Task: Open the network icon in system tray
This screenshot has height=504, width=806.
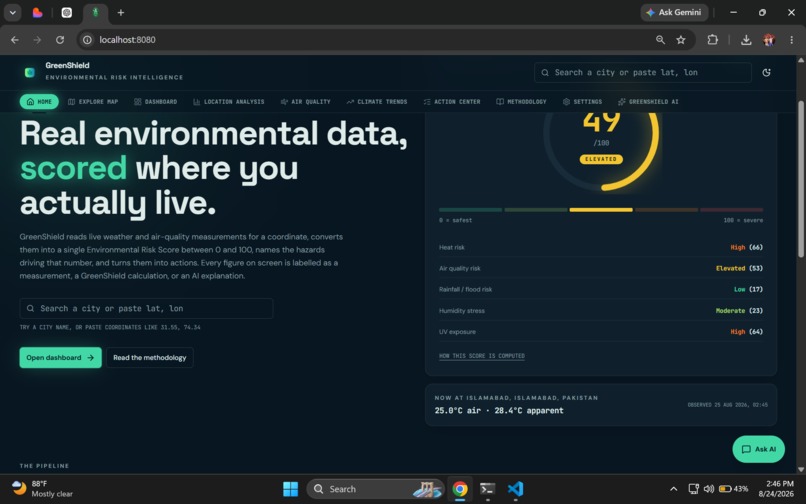Action: point(693,489)
